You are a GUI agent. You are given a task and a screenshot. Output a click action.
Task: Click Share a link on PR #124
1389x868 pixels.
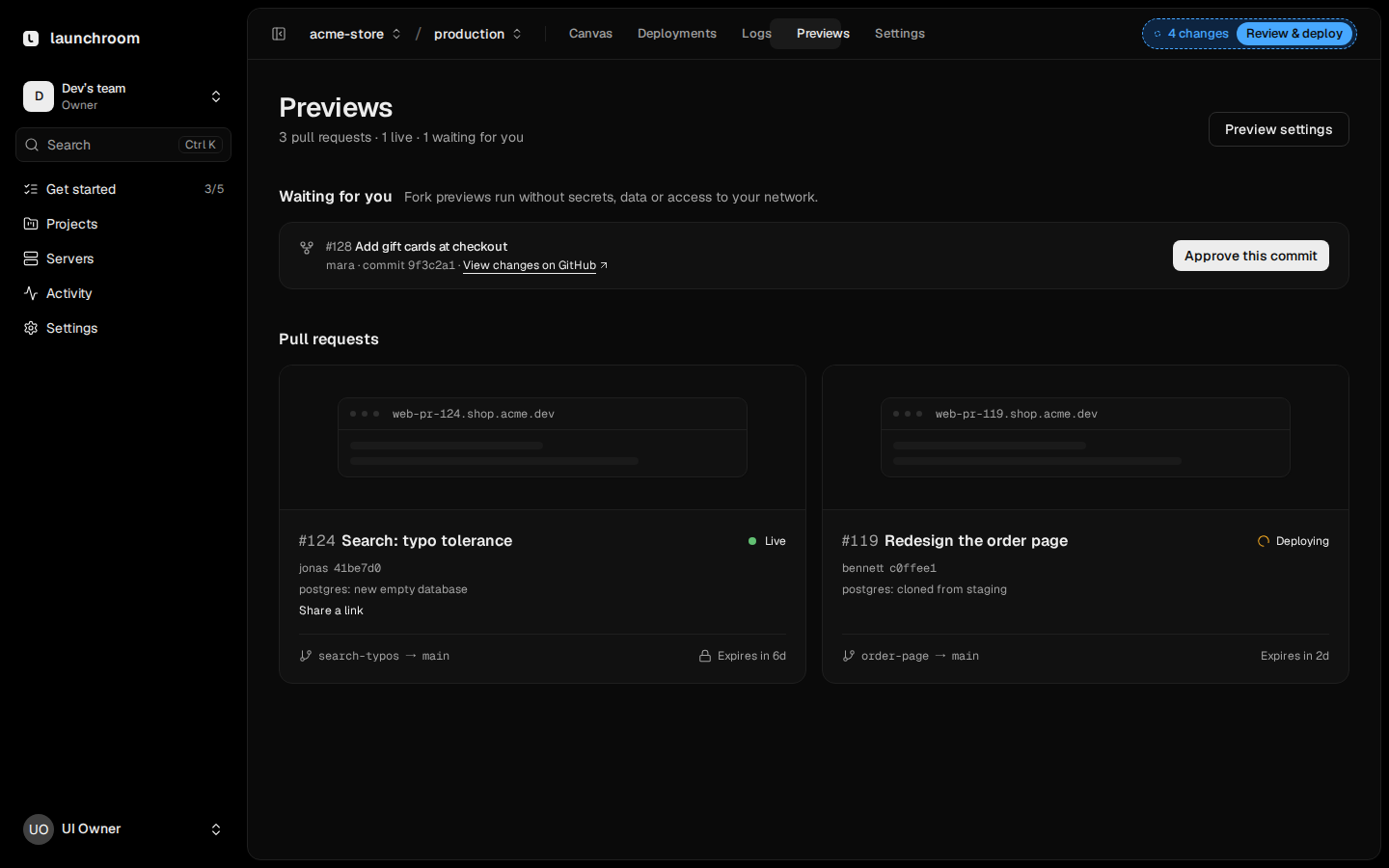(331, 610)
